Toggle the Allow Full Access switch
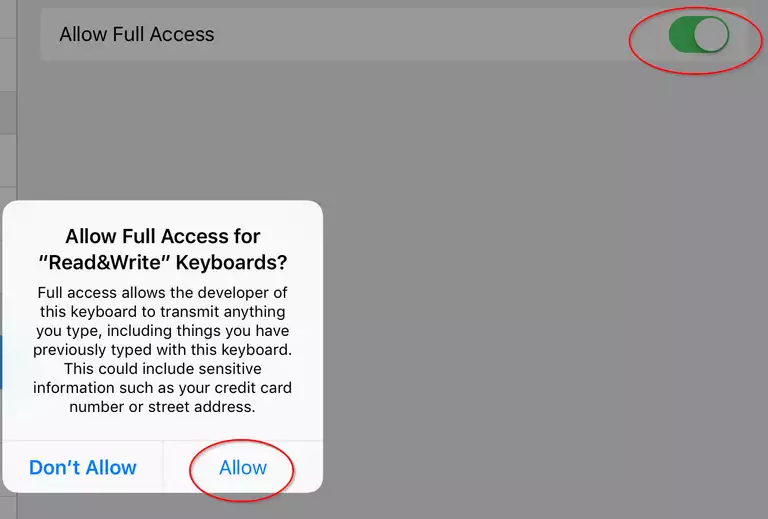This screenshot has width=768, height=519. pyautogui.click(x=698, y=34)
